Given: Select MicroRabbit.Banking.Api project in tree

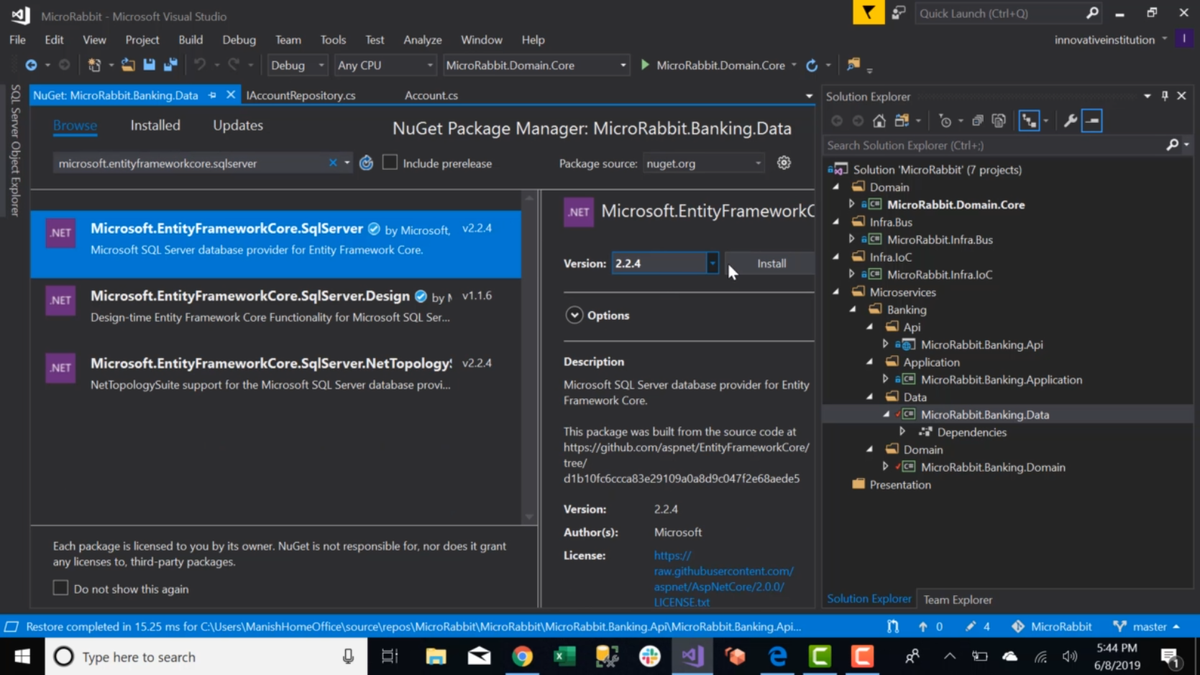Looking at the screenshot, I should coord(981,344).
